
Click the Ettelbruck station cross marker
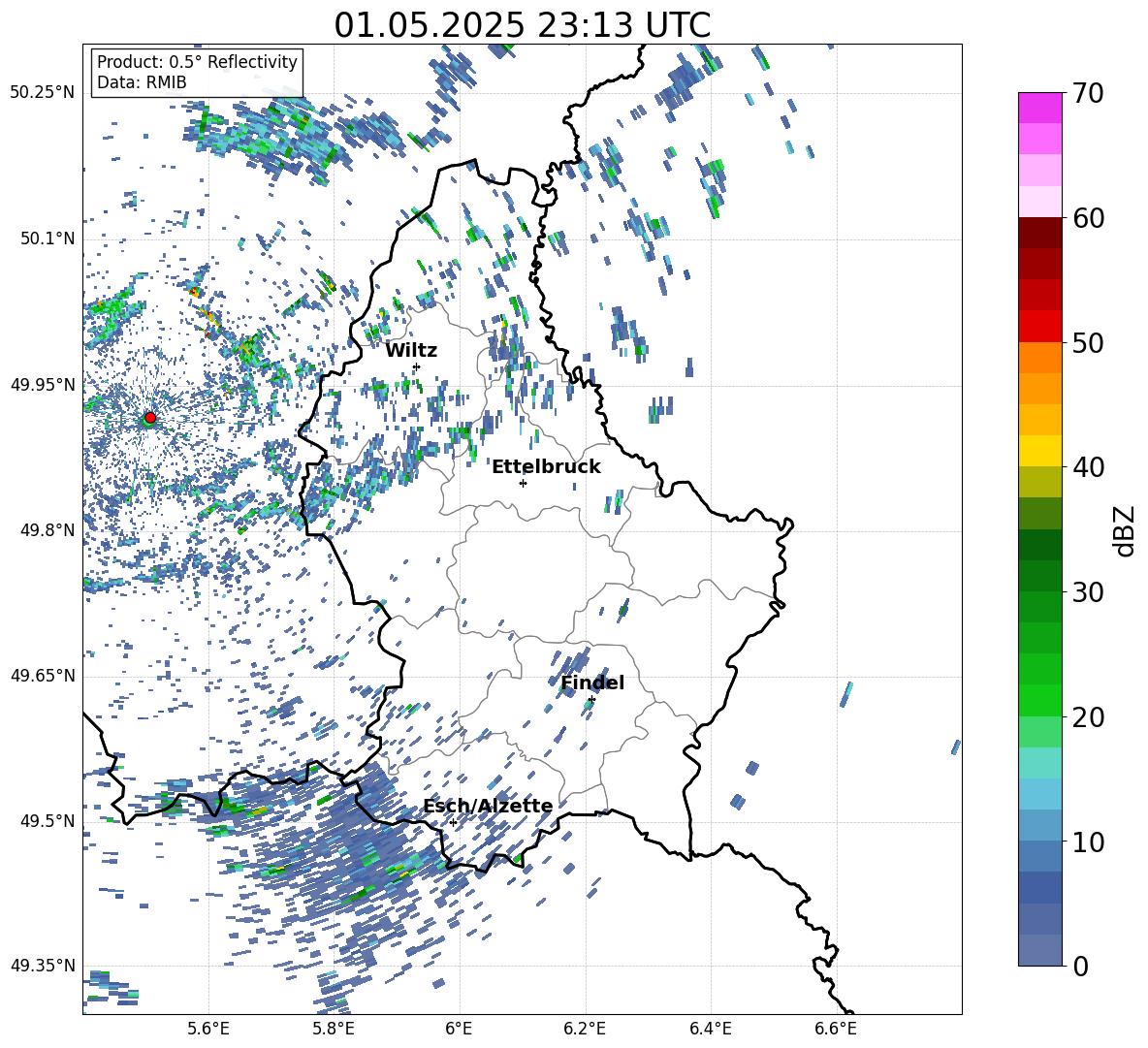[x=523, y=483]
